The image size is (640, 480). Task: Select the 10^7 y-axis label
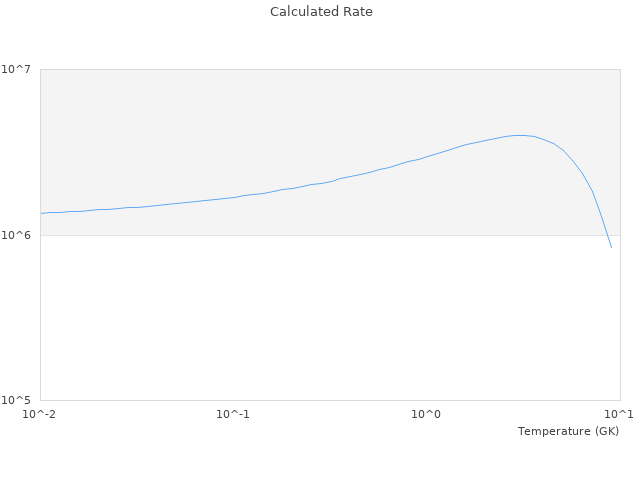coord(19,69)
